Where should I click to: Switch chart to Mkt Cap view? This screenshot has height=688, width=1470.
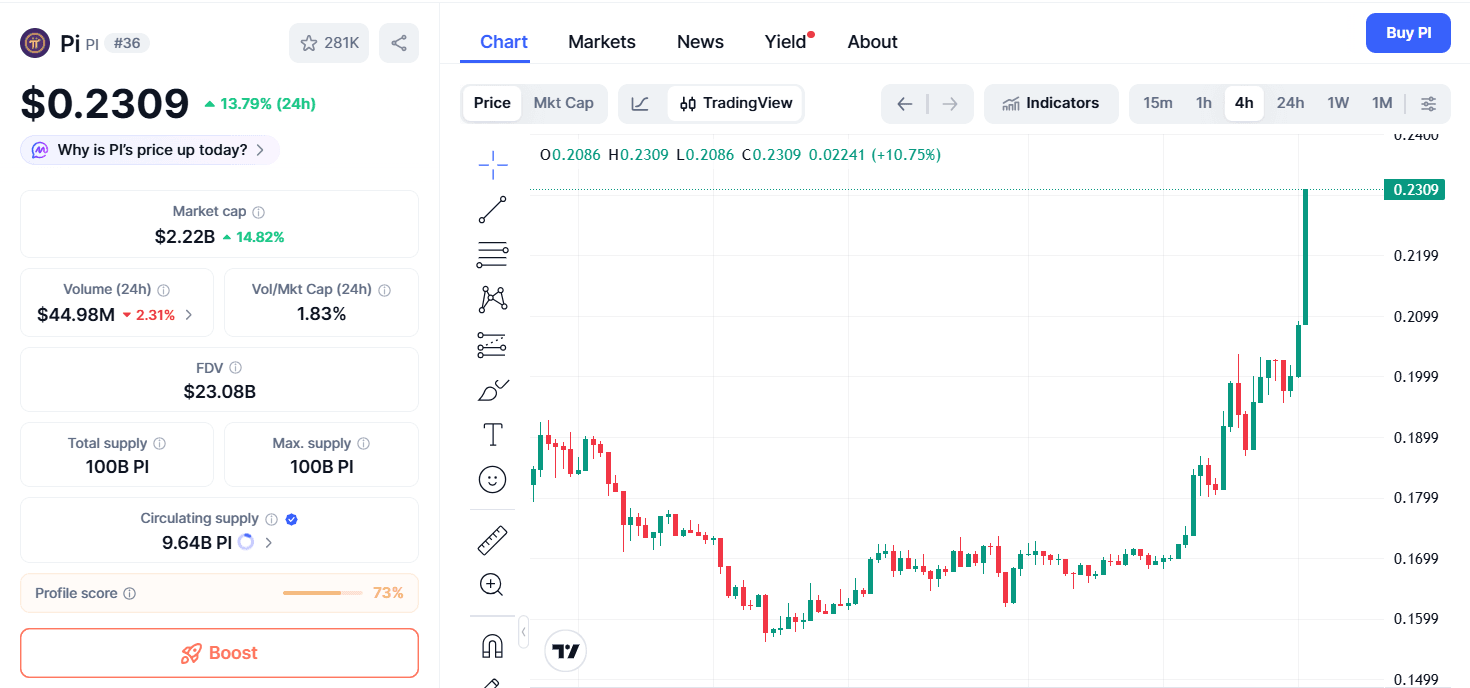pyautogui.click(x=563, y=103)
